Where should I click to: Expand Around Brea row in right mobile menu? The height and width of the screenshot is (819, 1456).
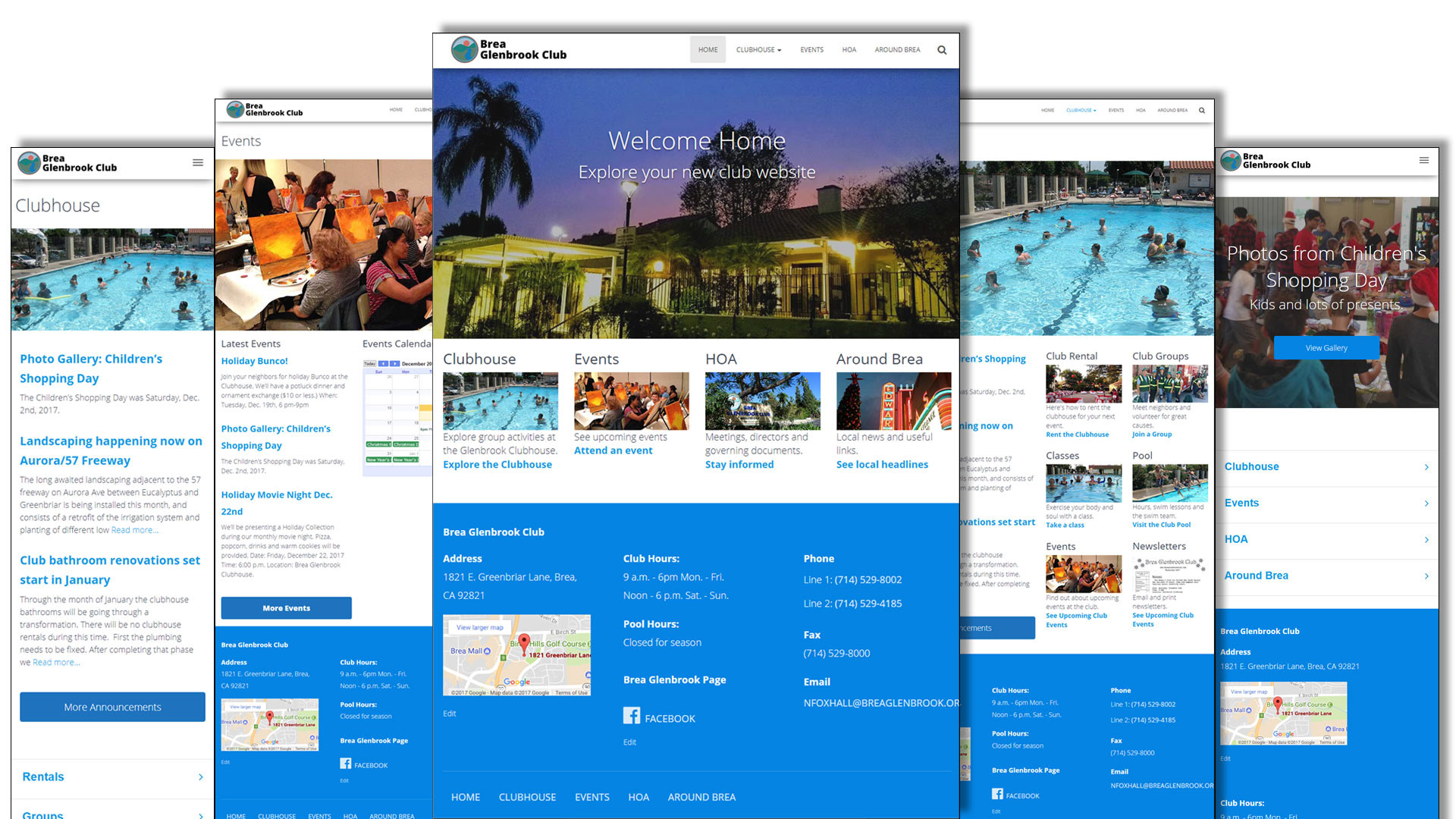[x=1426, y=576]
